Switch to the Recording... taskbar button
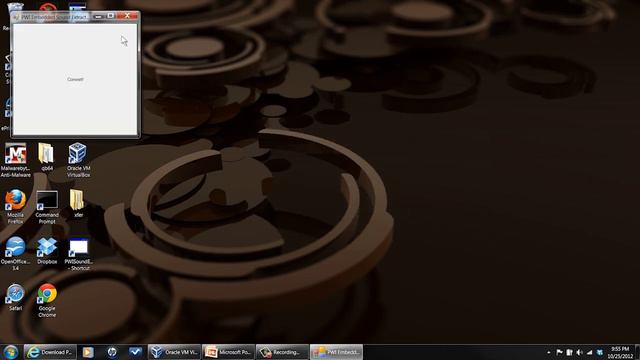Viewport: 640px width, 360px height. [x=282, y=352]
